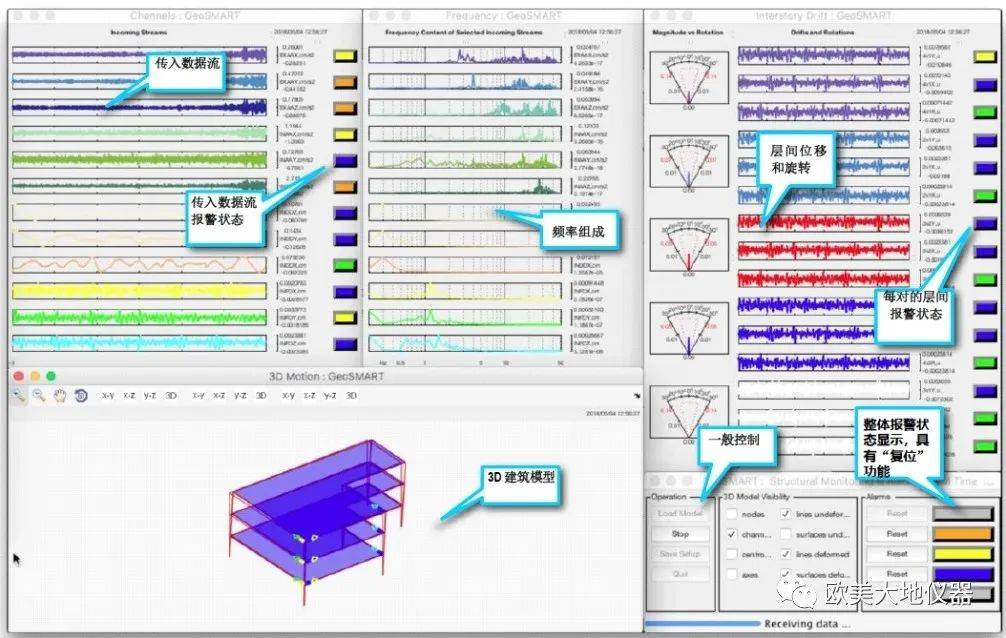
Task: Click the leftmost 3D view button
Action: pos(171,396)
